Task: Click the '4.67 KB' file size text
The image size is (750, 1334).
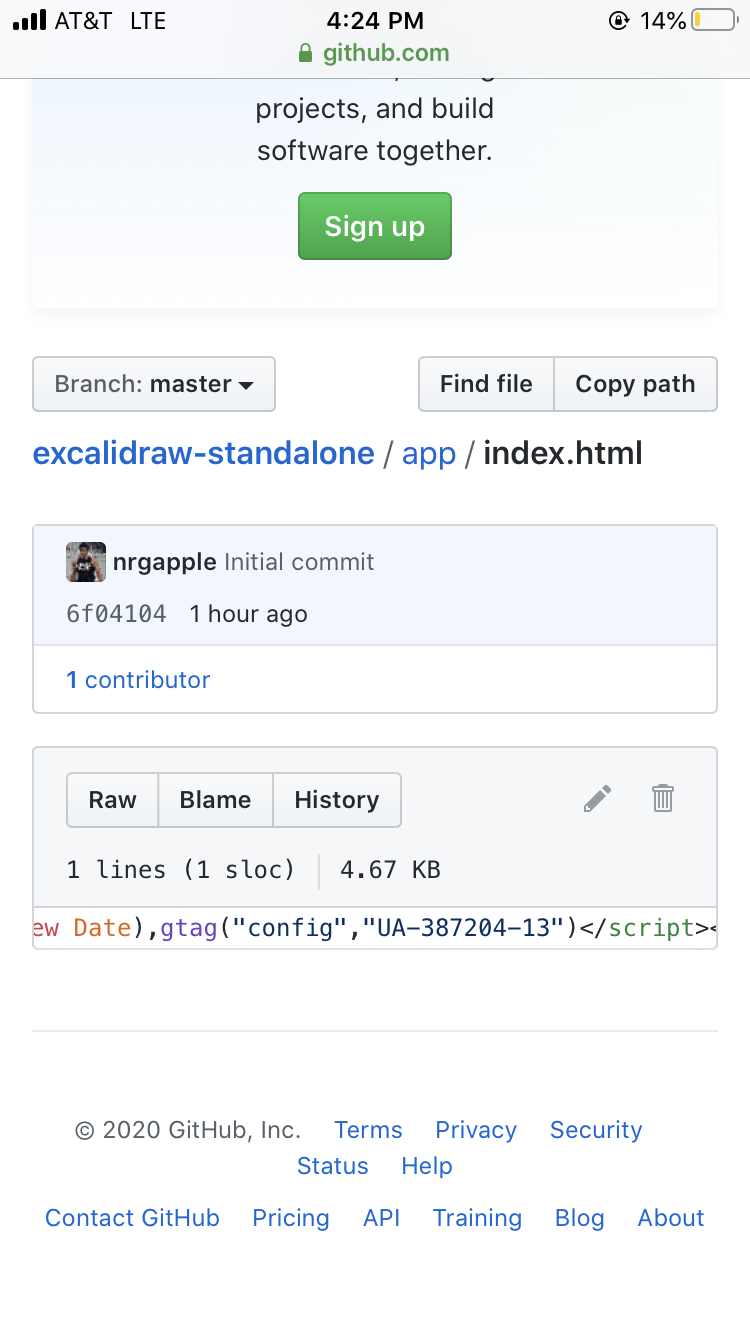Action: [x=390, y=870]
